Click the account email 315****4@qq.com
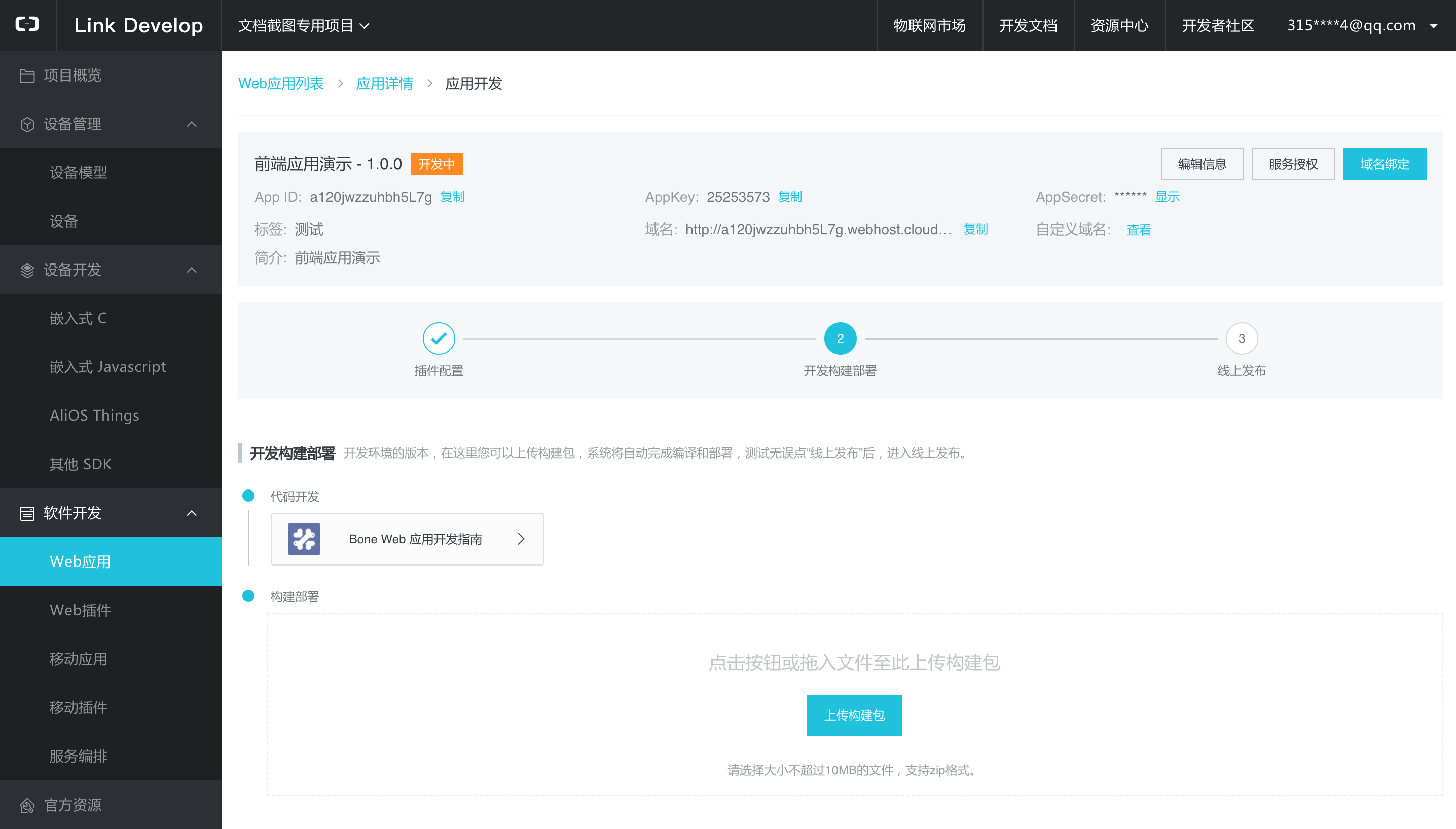The height and width of the screenshot is (829, 1456). 1351,26
